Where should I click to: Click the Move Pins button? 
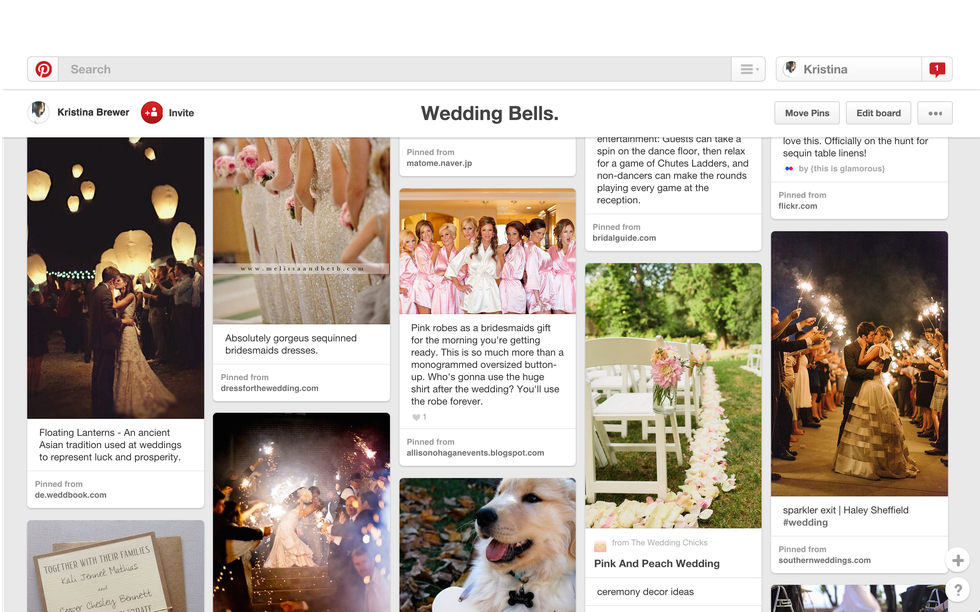click(807, 113)
